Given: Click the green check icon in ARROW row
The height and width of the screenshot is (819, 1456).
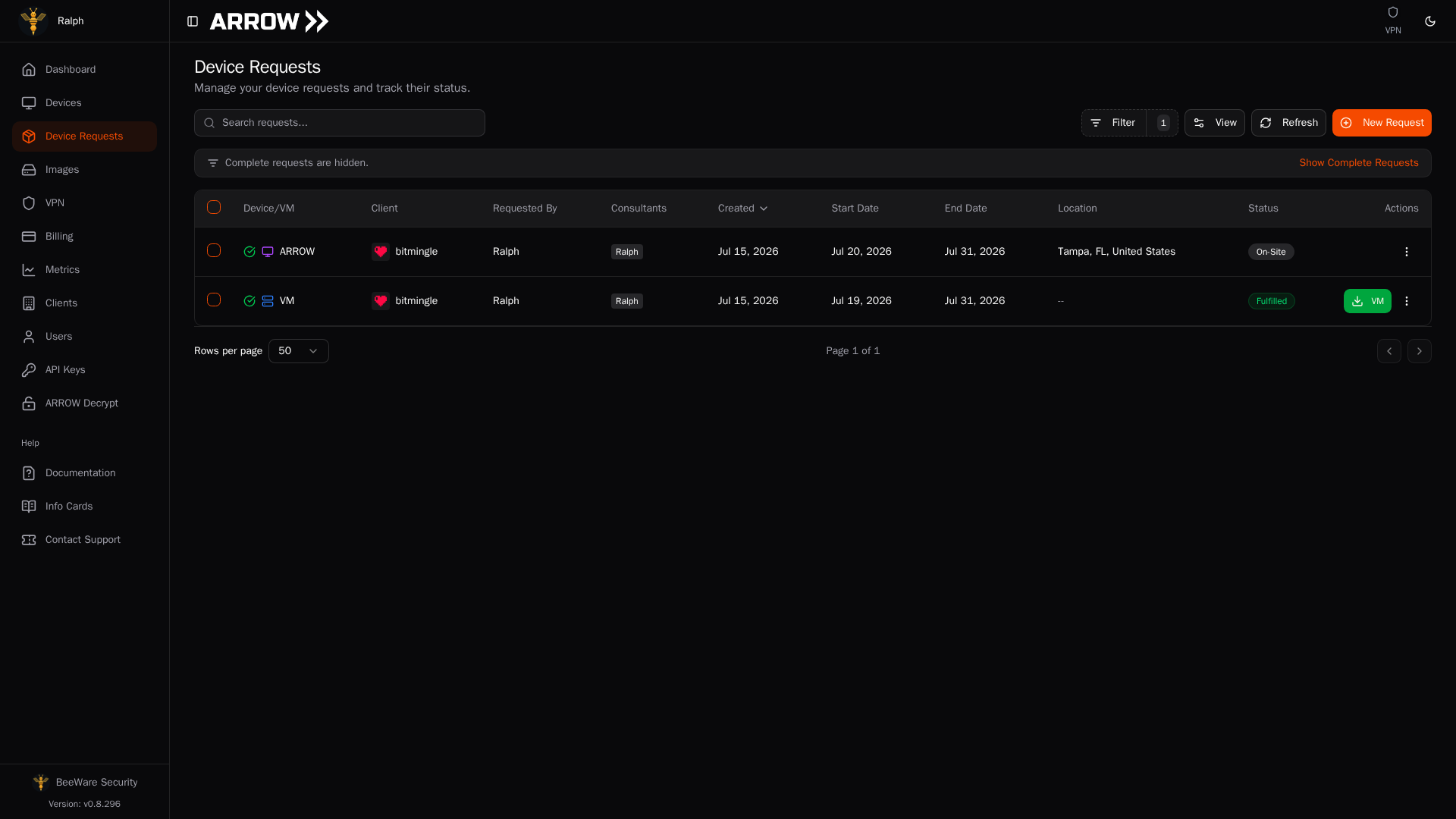Looking at the screenshot, I should pos(249,252).
